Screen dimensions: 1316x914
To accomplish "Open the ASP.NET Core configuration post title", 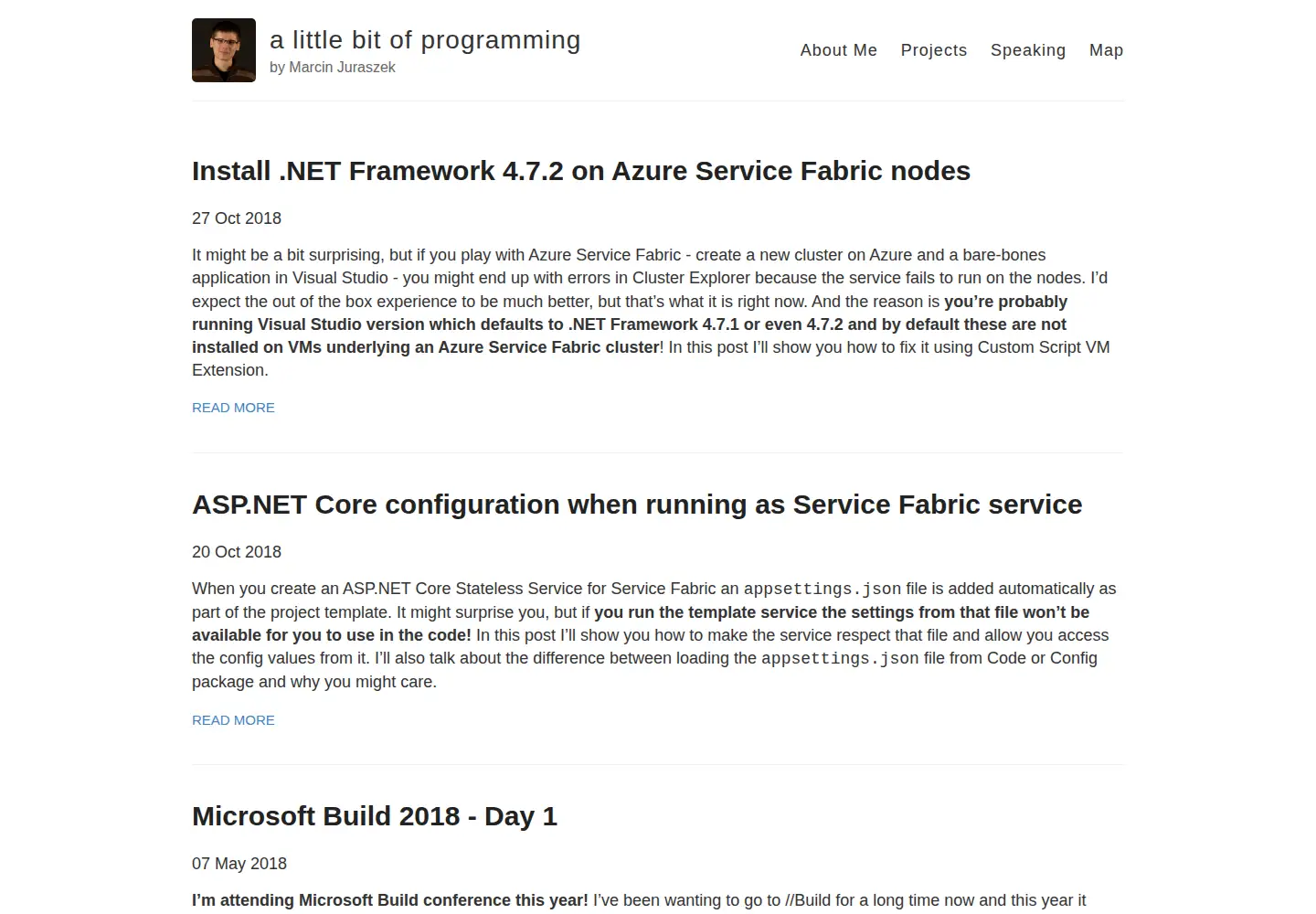I will click(637, 505).
